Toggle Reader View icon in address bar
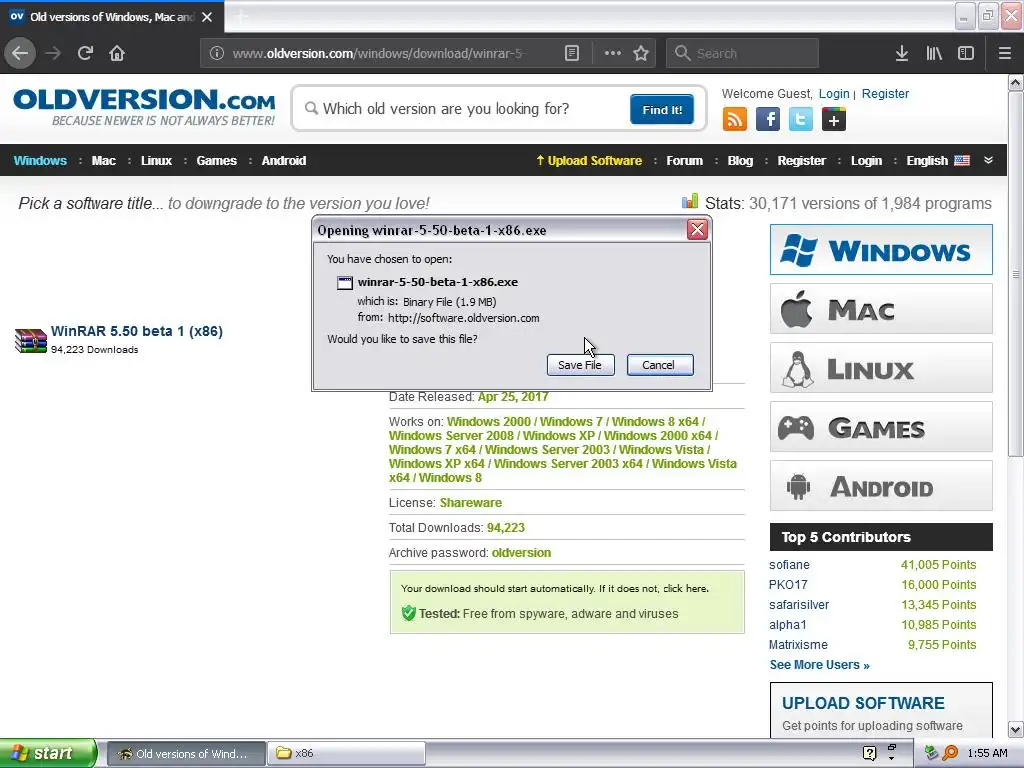The width and height of the screenshot is (1024, 768). pyautogui.click(x=571, y=53)
